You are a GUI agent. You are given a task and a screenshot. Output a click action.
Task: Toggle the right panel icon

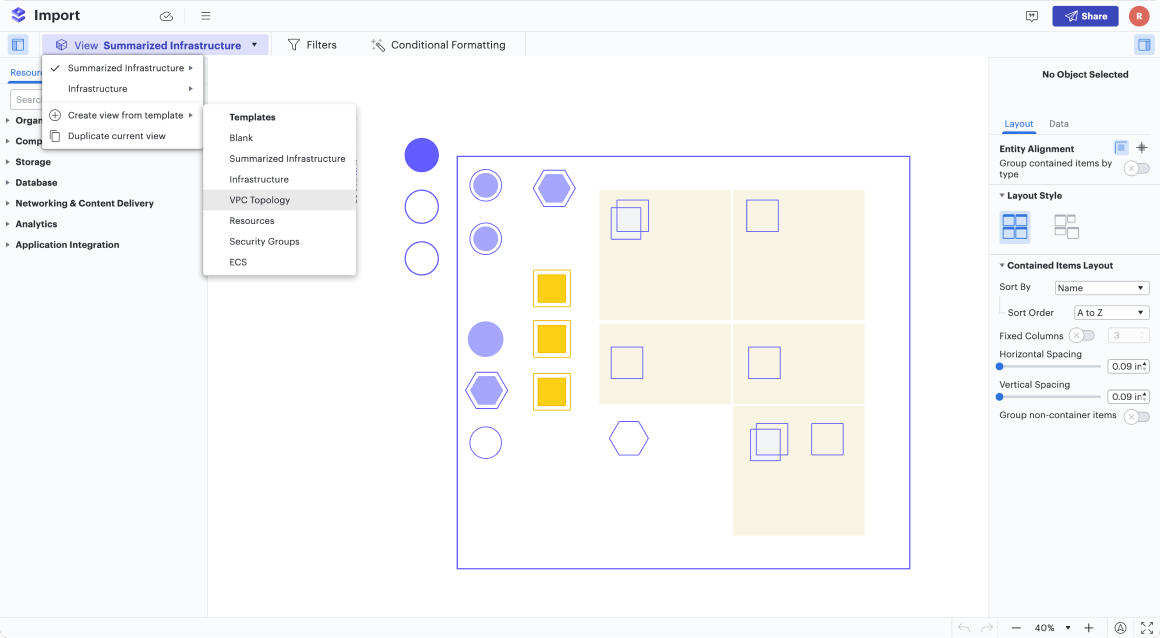tap(1144, 44)
